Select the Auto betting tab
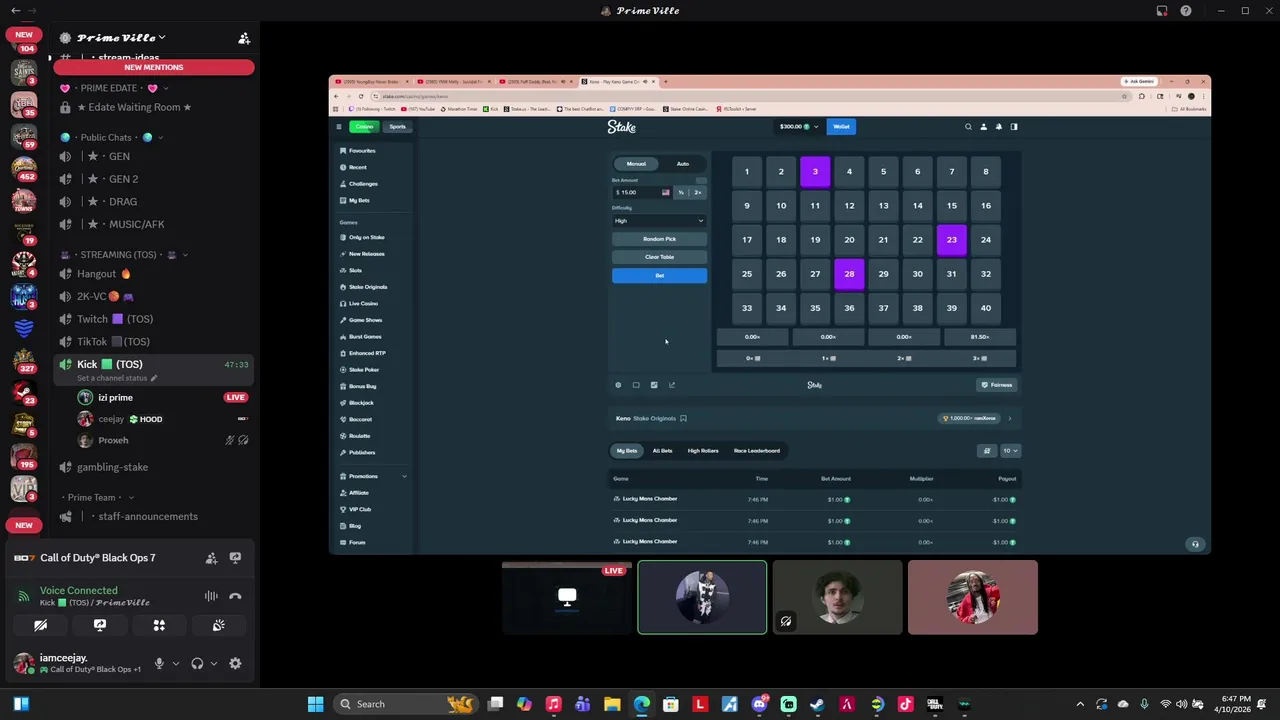Viewport: 1280px width, 720px height. tap(682, 164)
